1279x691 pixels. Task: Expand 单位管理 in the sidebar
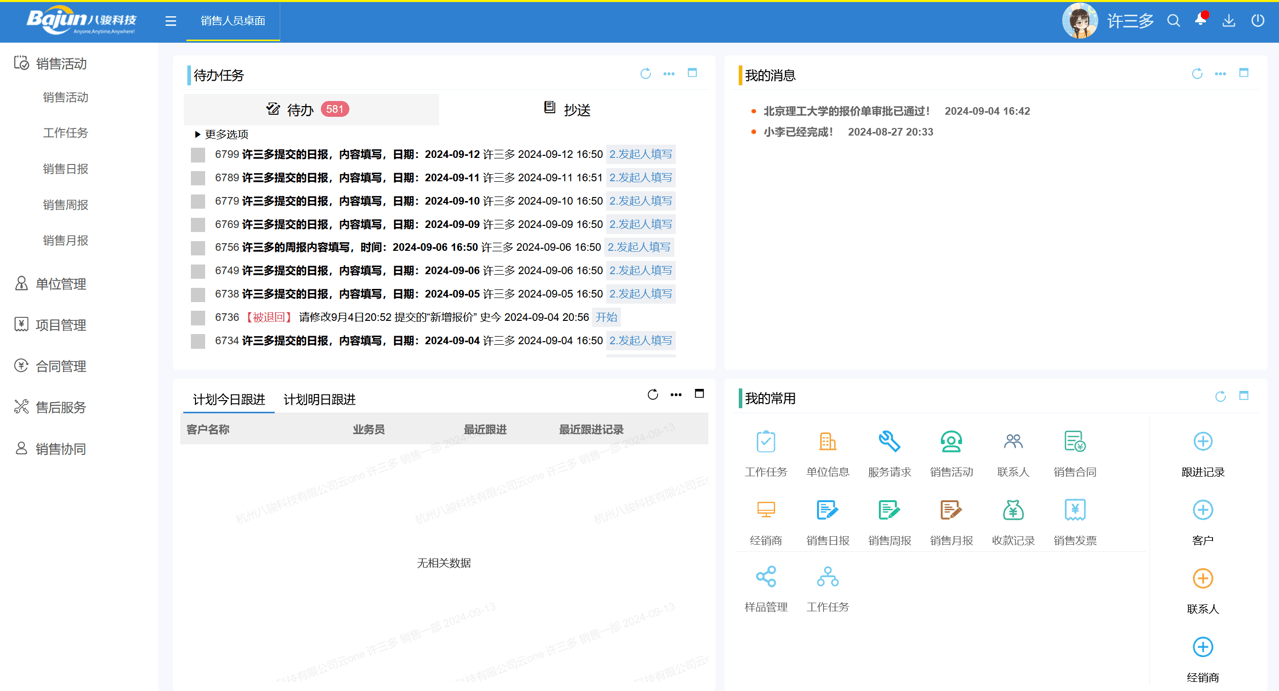coord(61,284)
